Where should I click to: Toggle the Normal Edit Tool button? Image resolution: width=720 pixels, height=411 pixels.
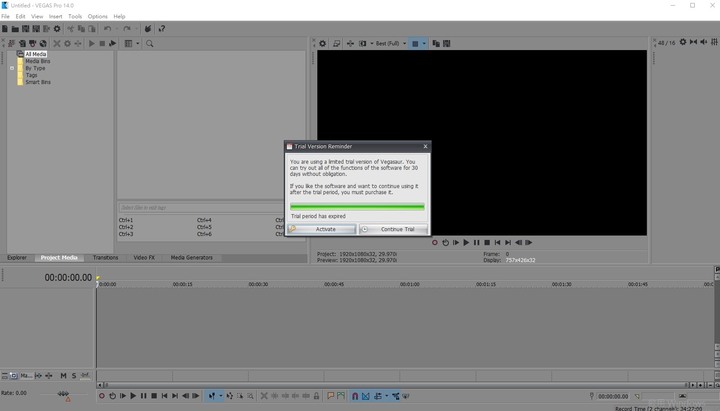tap(212, 396)
